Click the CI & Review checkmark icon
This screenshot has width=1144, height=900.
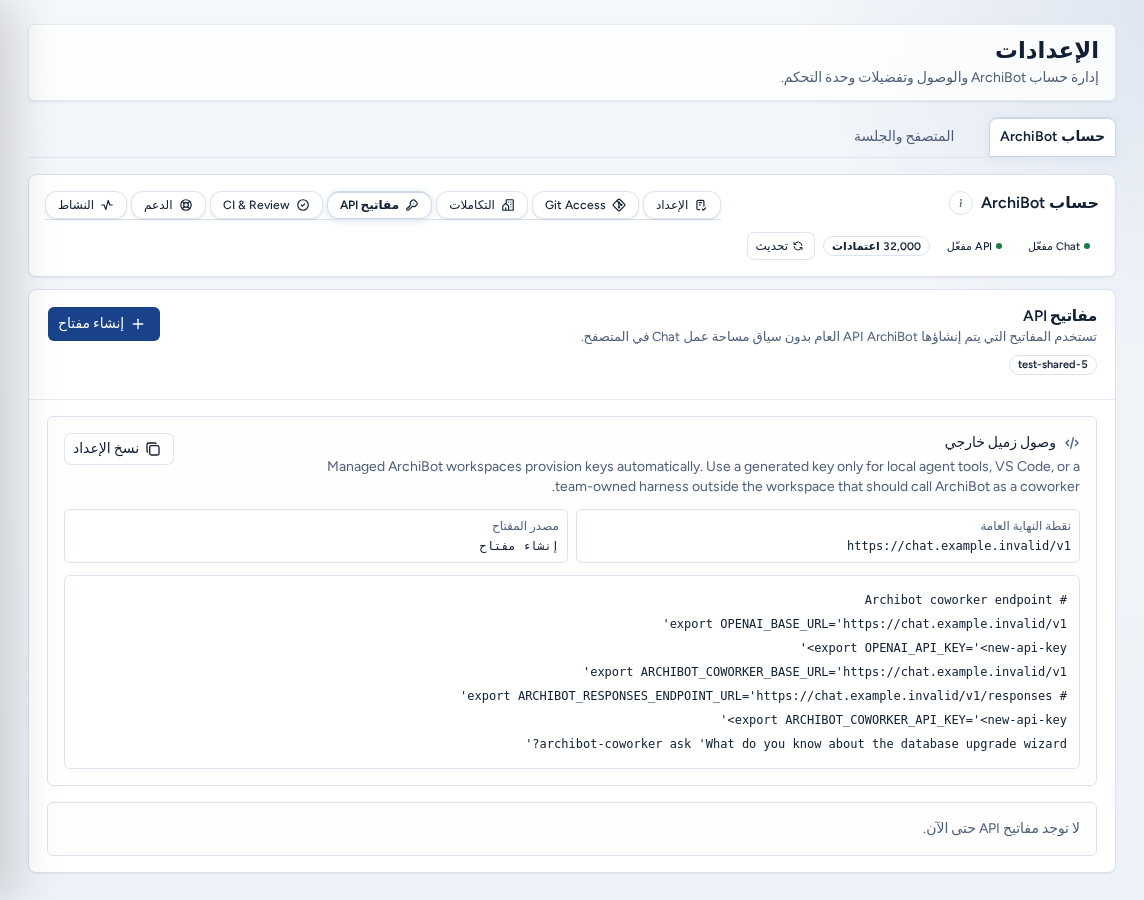pyautogui.click(x=303, y=205)
